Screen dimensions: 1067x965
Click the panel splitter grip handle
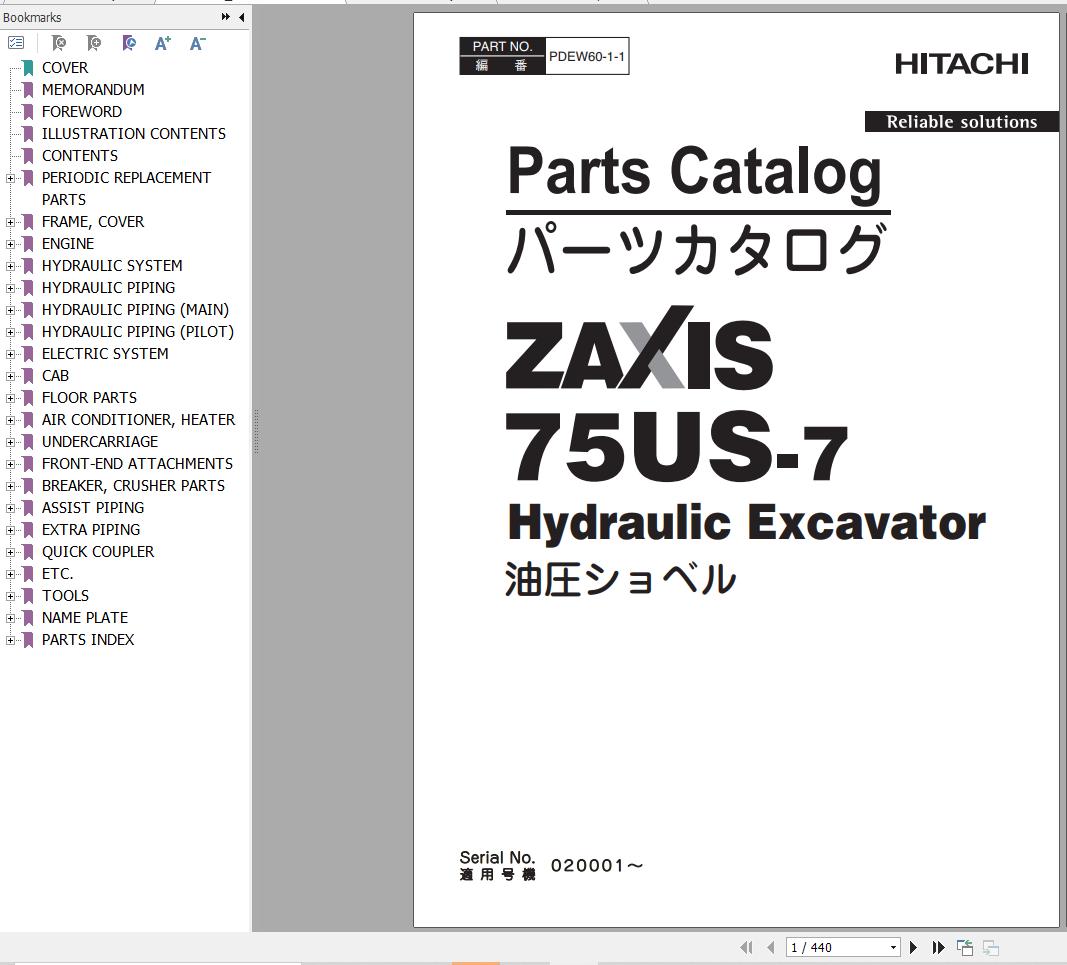click(x=256, y=431)
